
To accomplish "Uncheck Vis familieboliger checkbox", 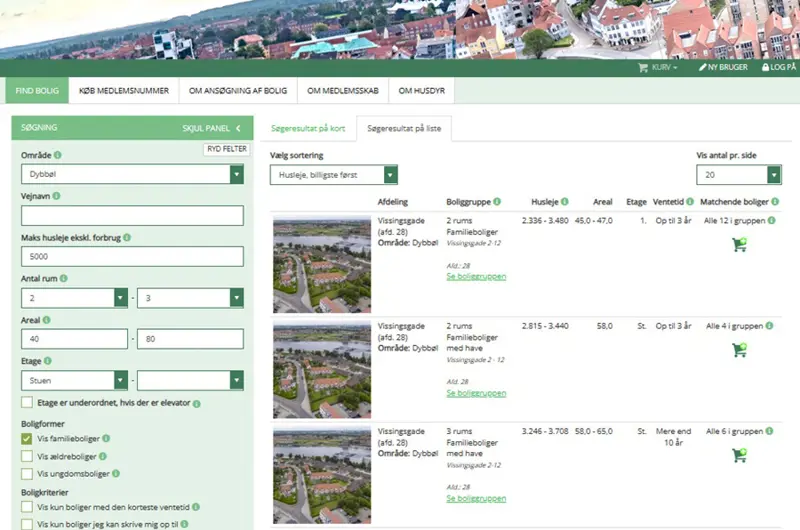I will tap(27, 438).
